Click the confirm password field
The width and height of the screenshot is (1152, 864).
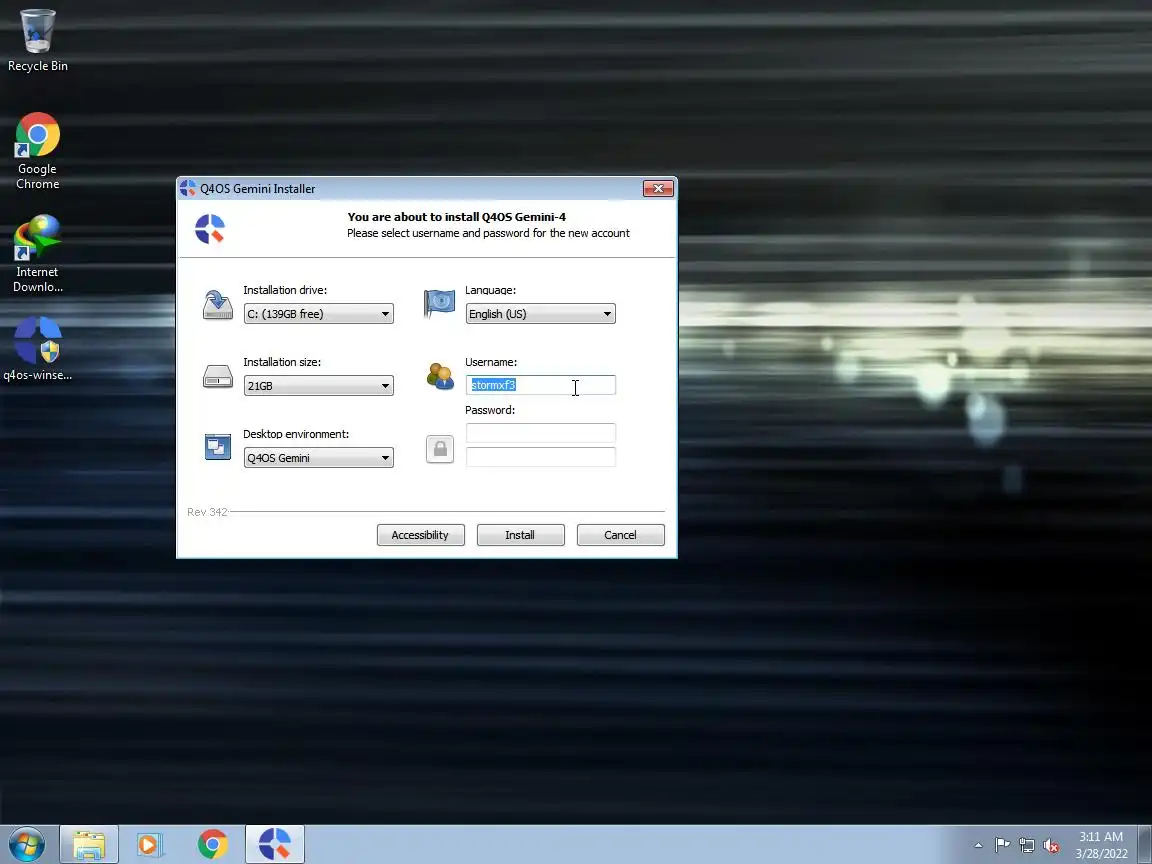541,456
